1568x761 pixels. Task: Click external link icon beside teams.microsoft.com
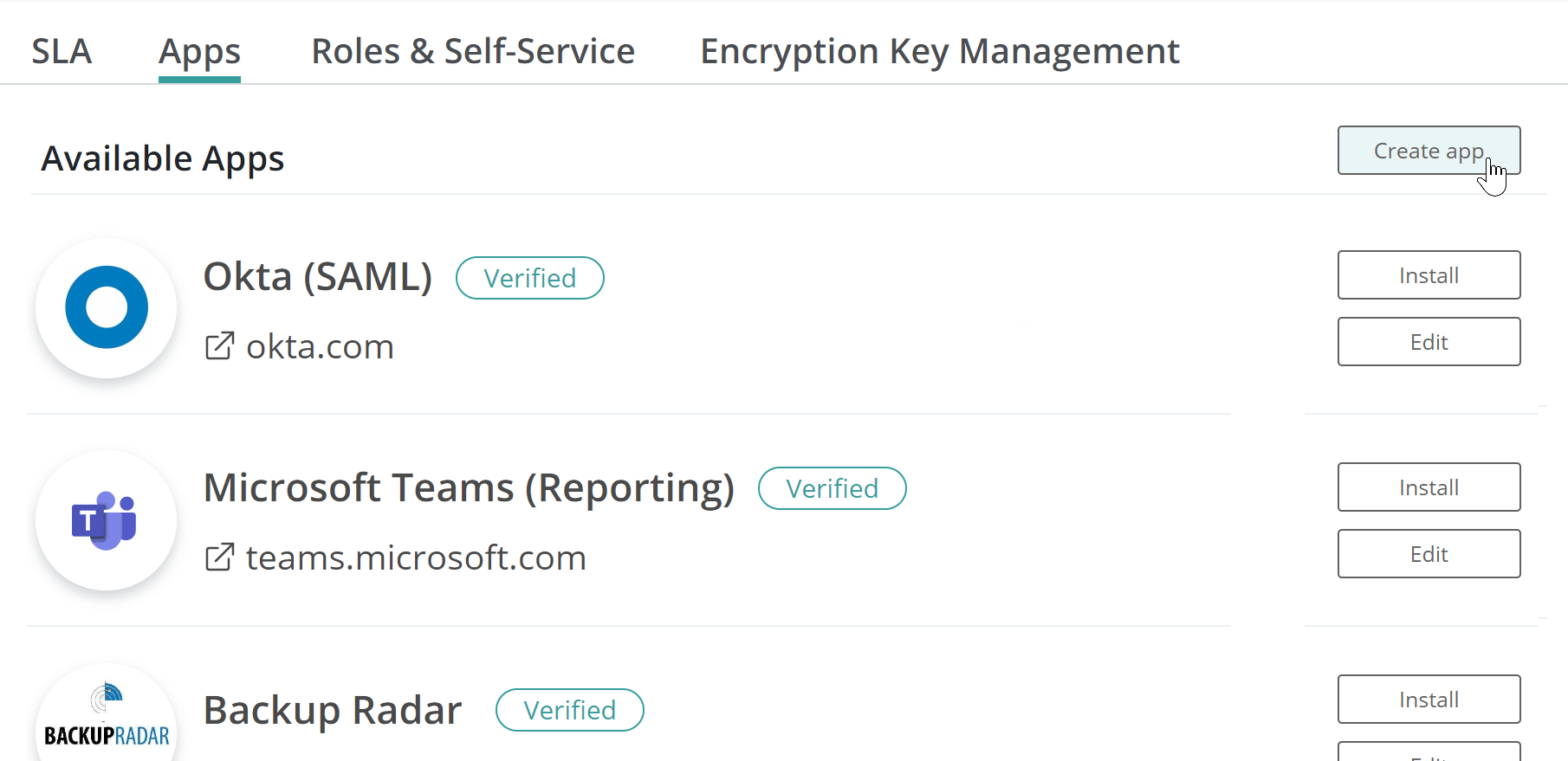click(219, 558)
